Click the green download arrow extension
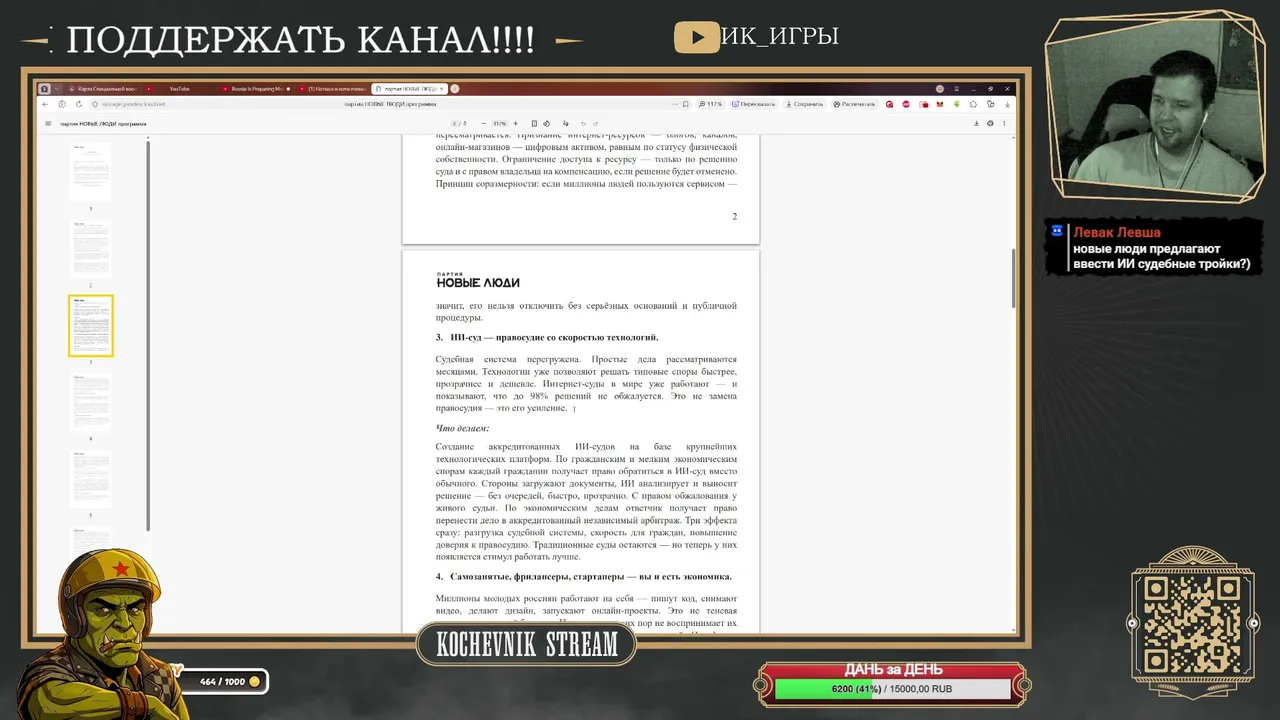This screenshot has height=720, width=1280. (x=956, y=104)
